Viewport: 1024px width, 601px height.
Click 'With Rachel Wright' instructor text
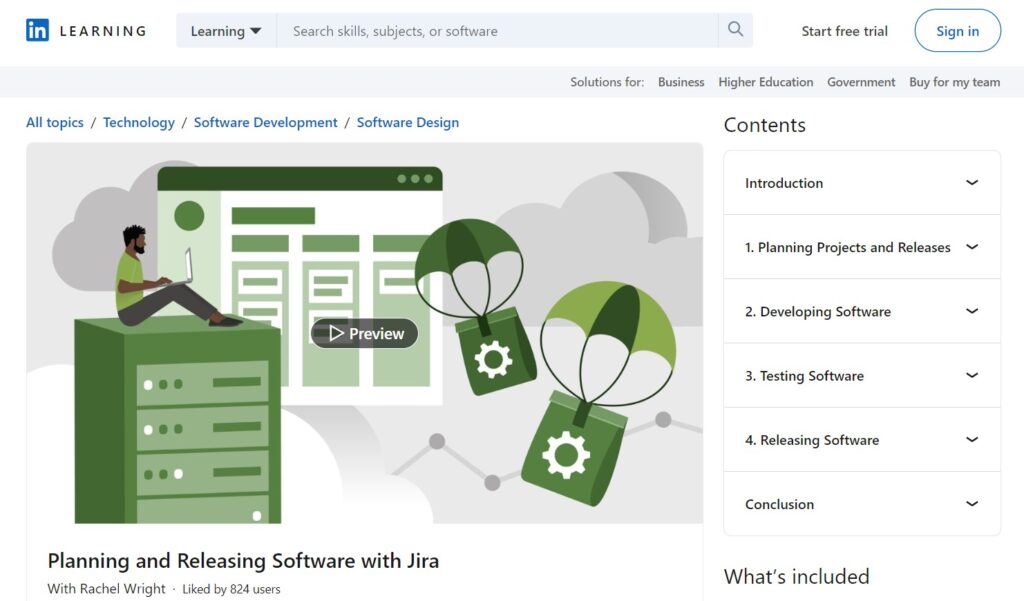point(106,589)
